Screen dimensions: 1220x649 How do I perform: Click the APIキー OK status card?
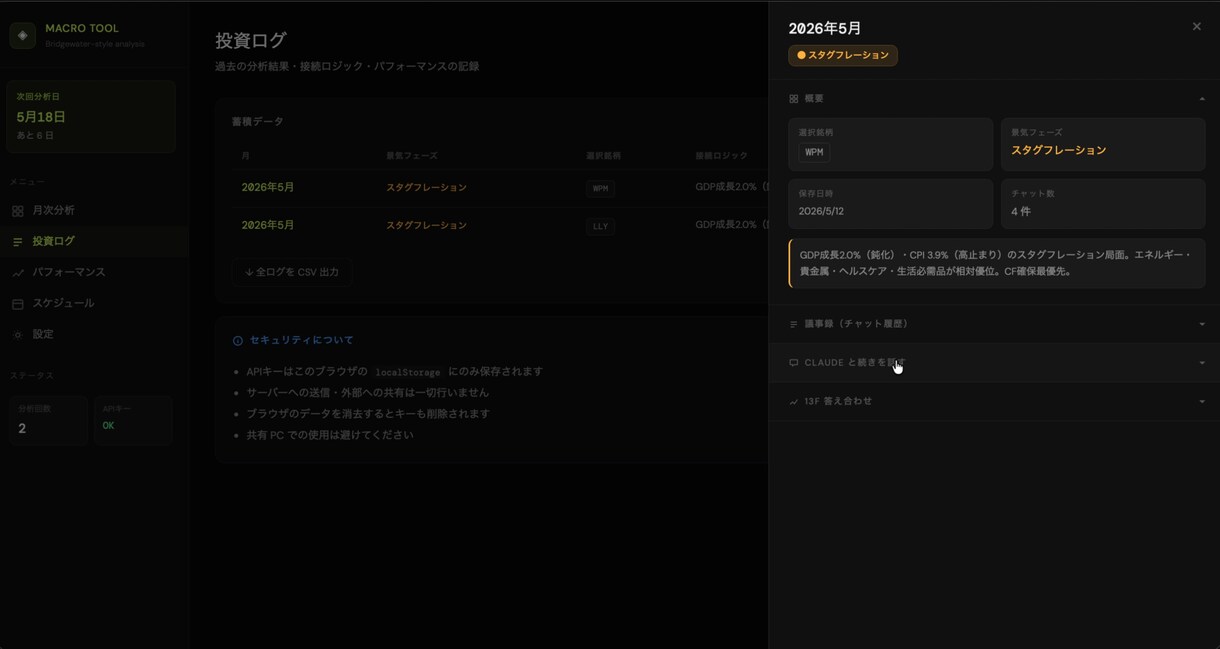coord(133,421)
